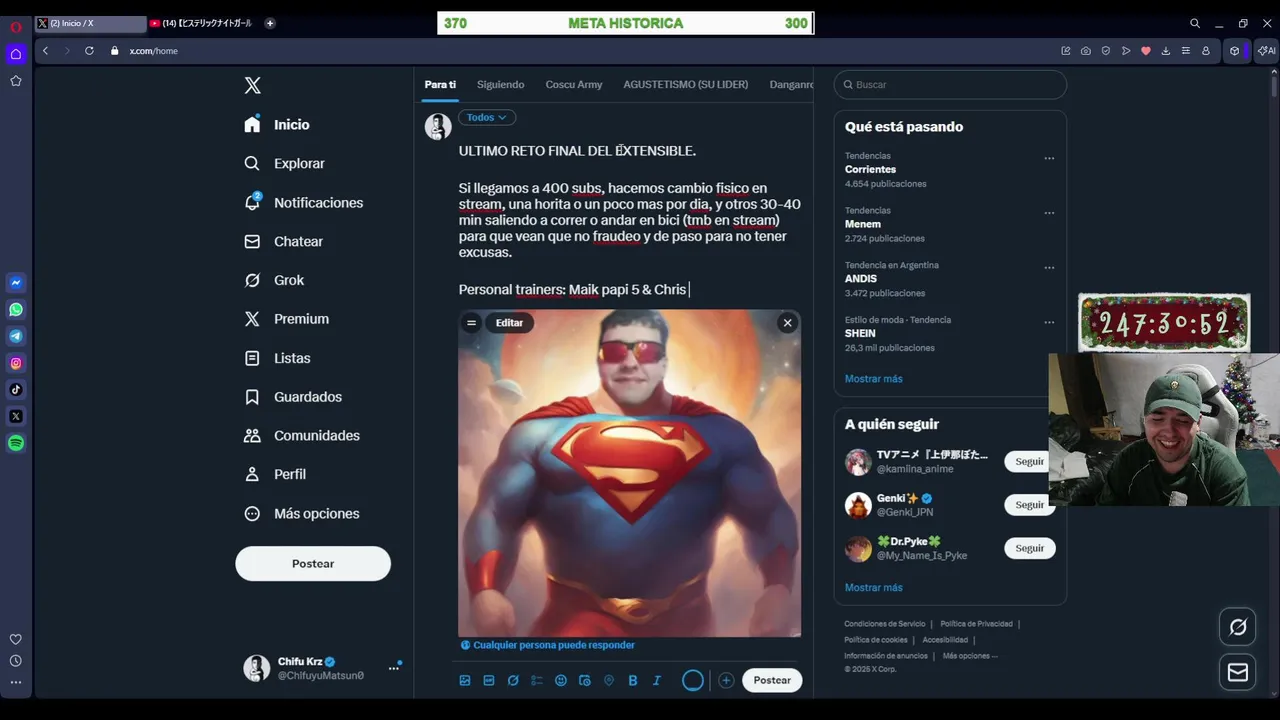Viewport: 1280px width, 720px height.
Task: Open the Opera main menu logo
Action: click(16, 26)
